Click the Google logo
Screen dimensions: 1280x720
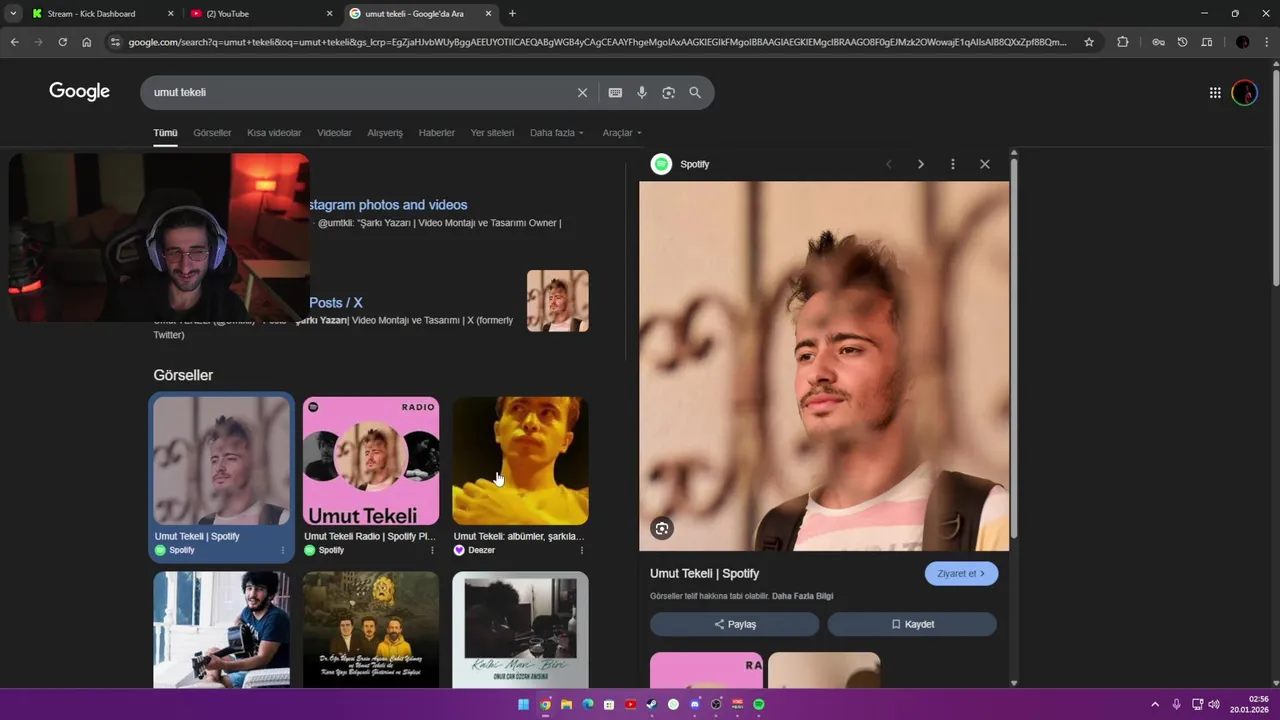(x=79, y=92)
